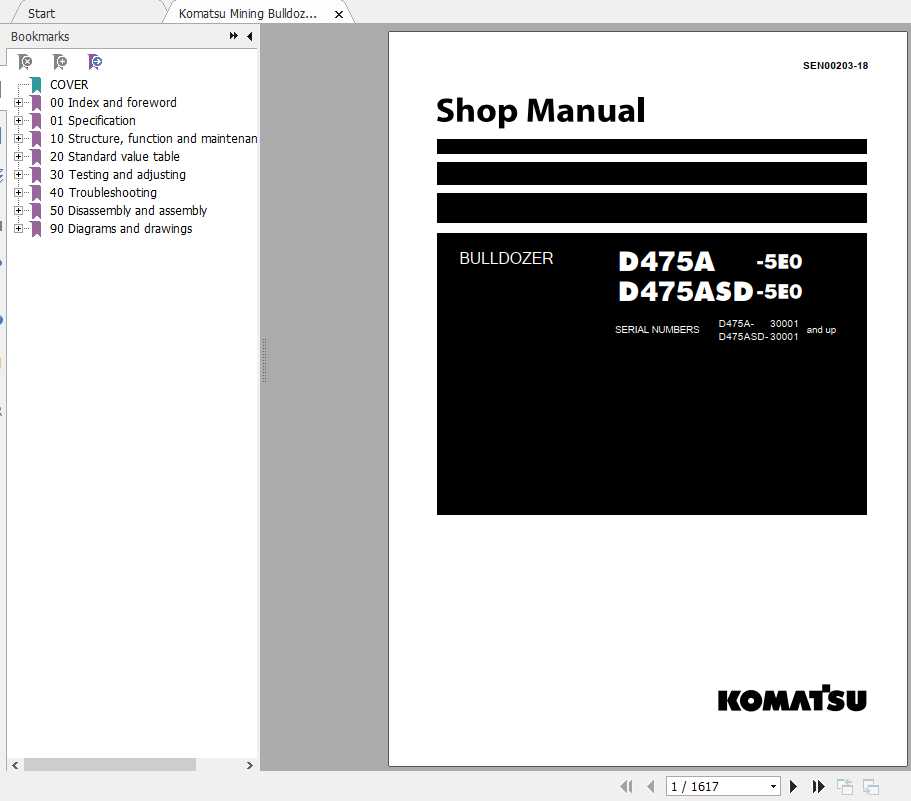Click the add new bookmark icon

click(60, 61)
